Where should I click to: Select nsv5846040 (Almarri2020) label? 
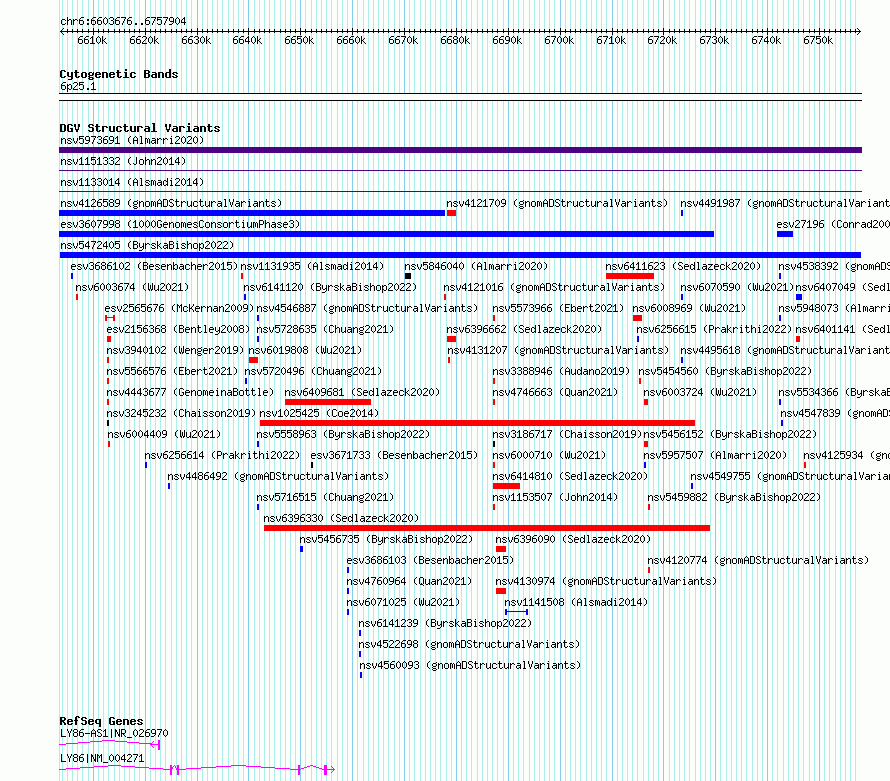(476, 266)
